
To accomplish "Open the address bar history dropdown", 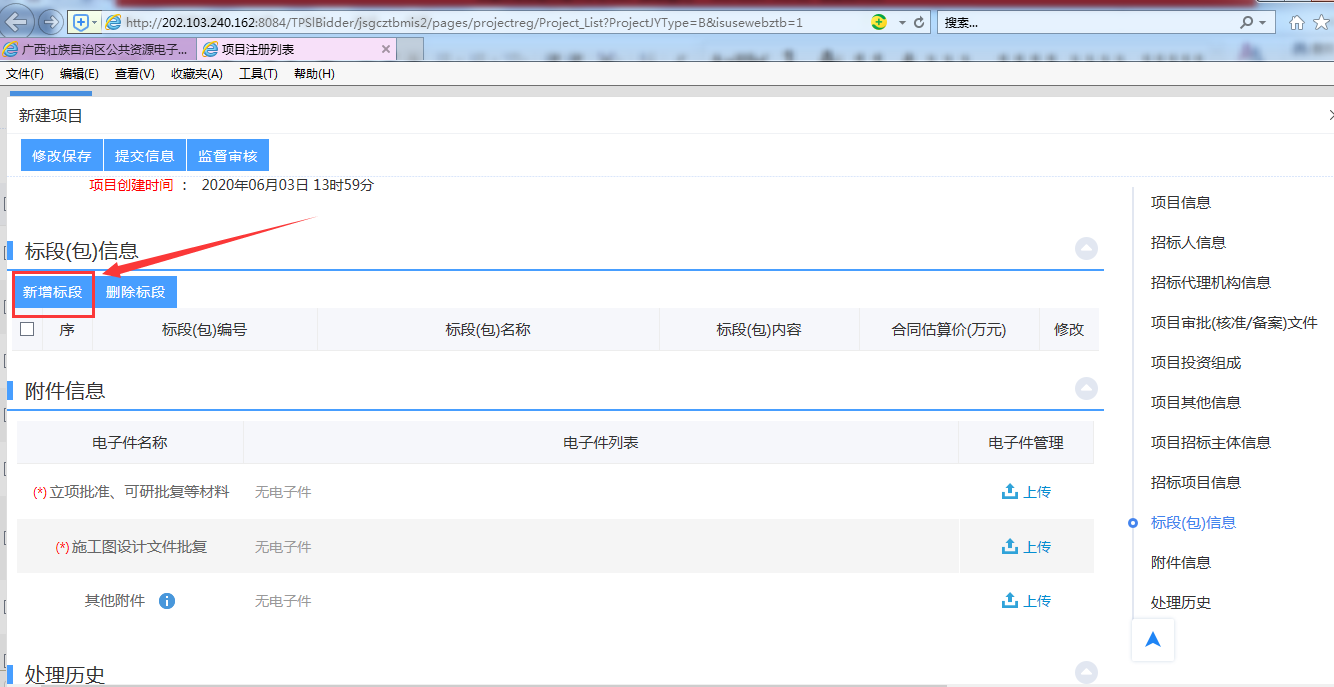I will (x=902, y=22).
